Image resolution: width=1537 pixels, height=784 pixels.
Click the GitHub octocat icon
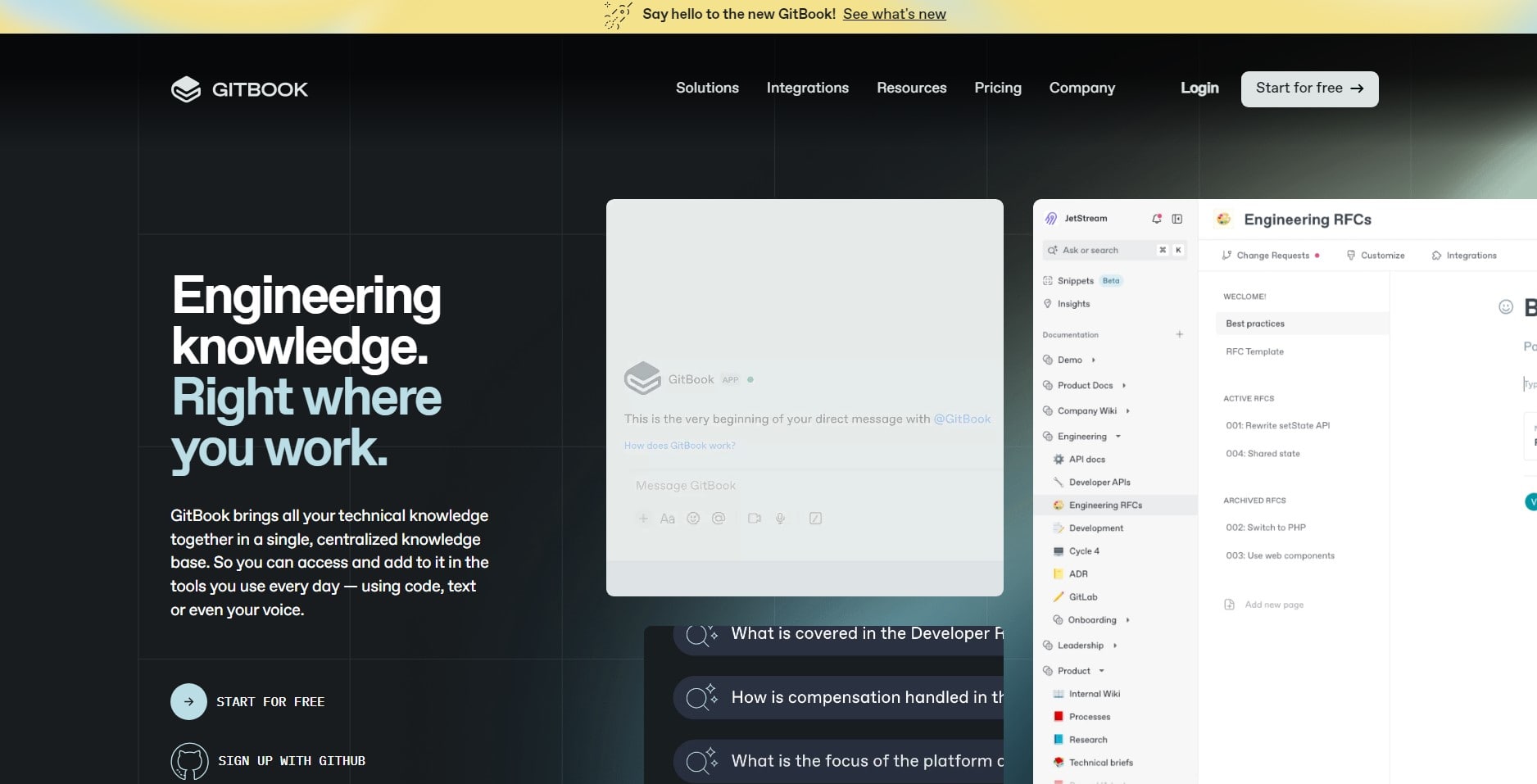click(x=189, y=761)
